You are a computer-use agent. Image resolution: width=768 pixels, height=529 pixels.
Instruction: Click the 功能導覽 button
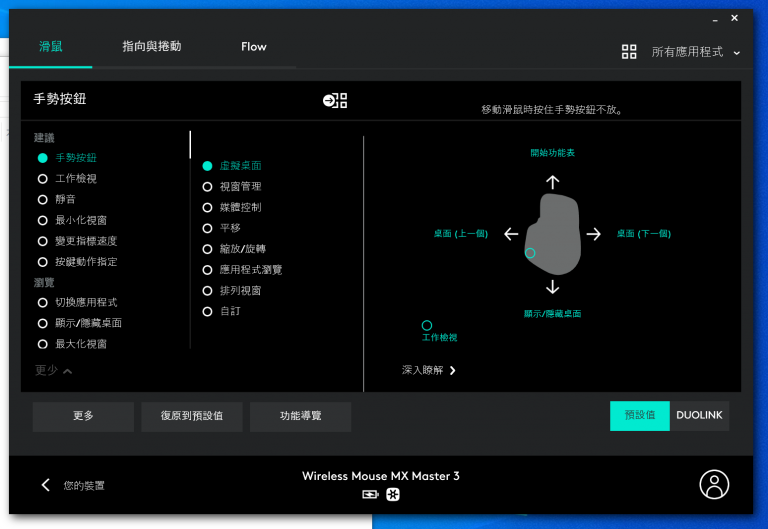point(300,416)
